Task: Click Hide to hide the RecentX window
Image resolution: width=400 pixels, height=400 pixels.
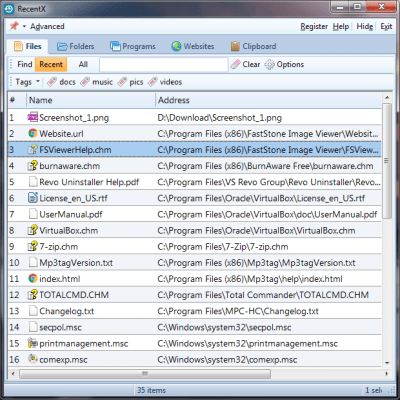Action: click(x=365, y=26)
